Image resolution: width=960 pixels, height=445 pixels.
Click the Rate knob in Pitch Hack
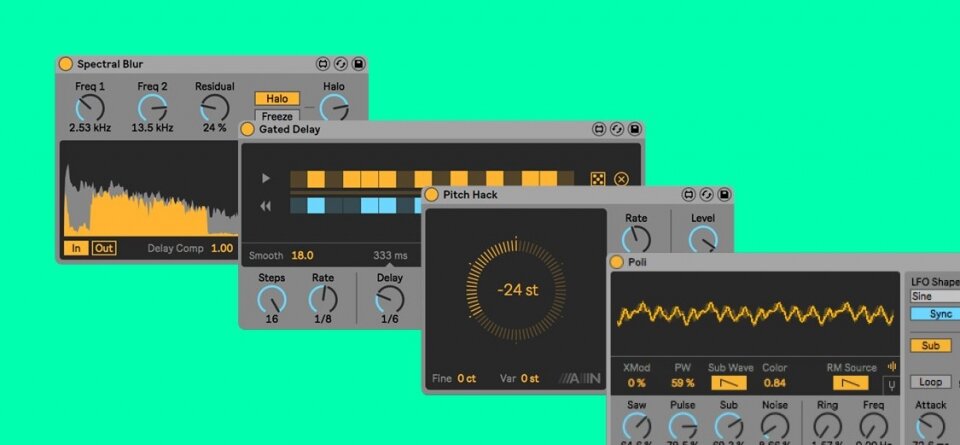coord(636,239)
